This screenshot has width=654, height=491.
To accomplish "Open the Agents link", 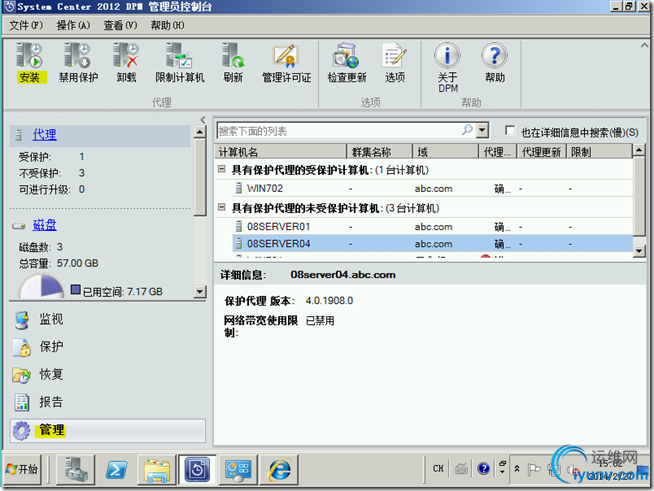I will 45,134.
